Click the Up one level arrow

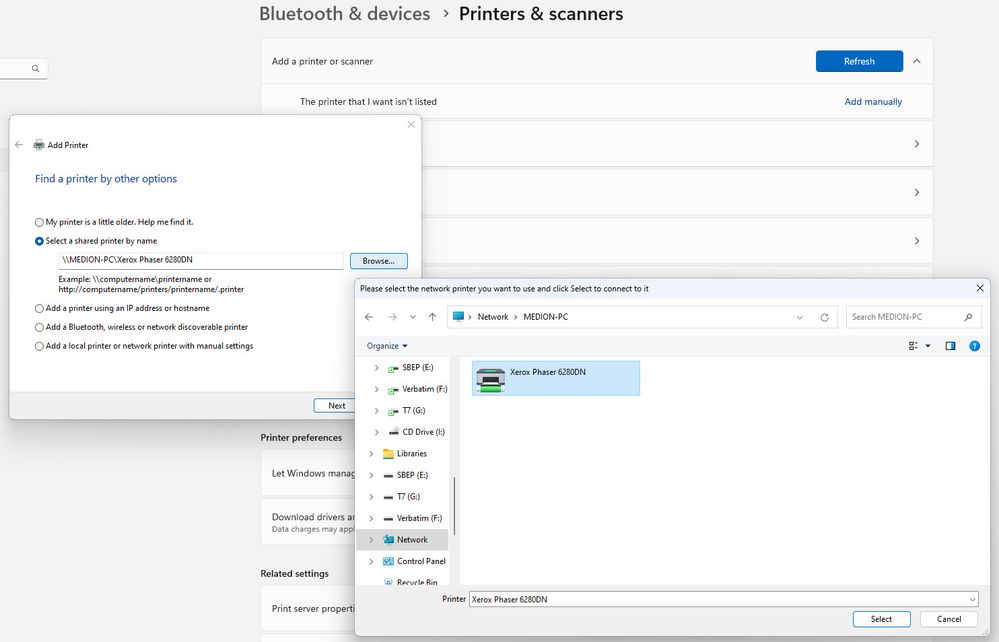(432, 317)
